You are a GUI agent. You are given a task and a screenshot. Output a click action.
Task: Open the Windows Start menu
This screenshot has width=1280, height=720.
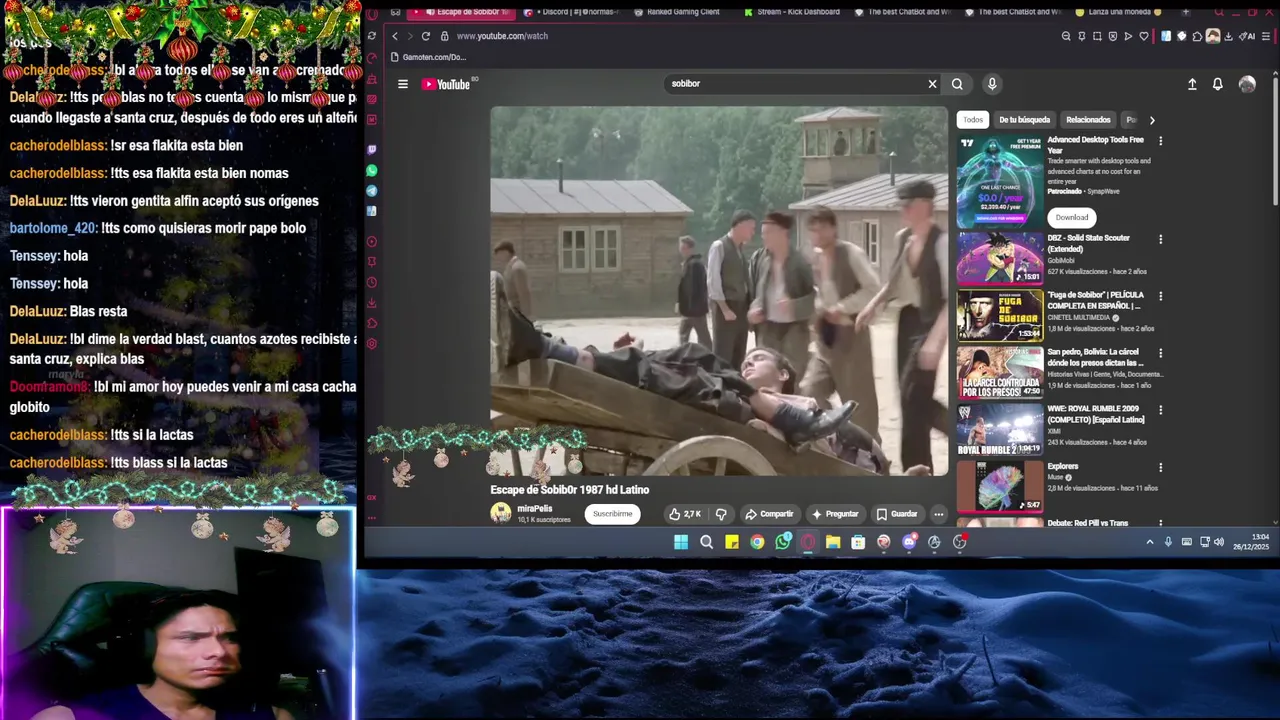(x=681, y=542)
